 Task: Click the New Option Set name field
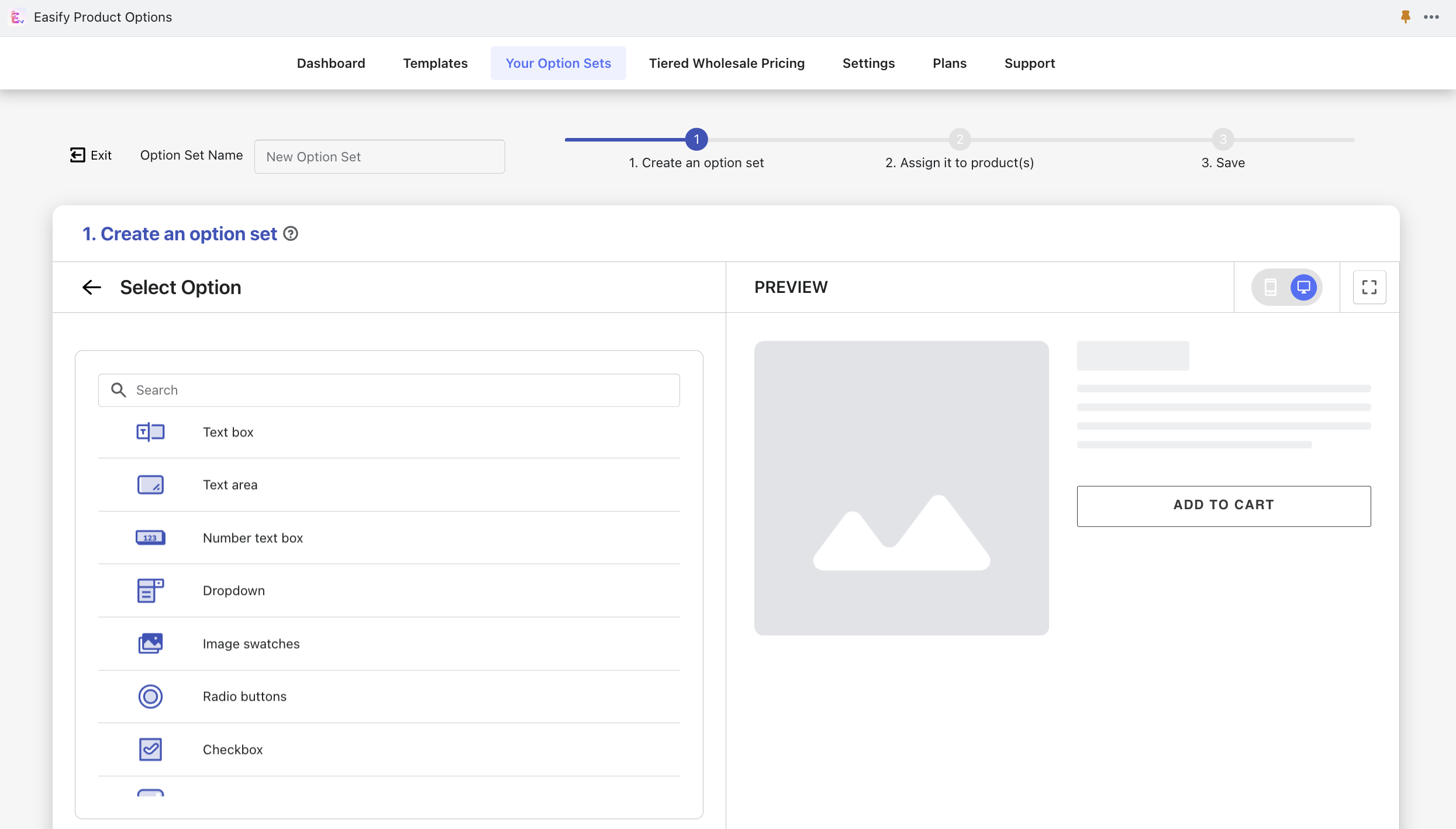tap(379, 156)
